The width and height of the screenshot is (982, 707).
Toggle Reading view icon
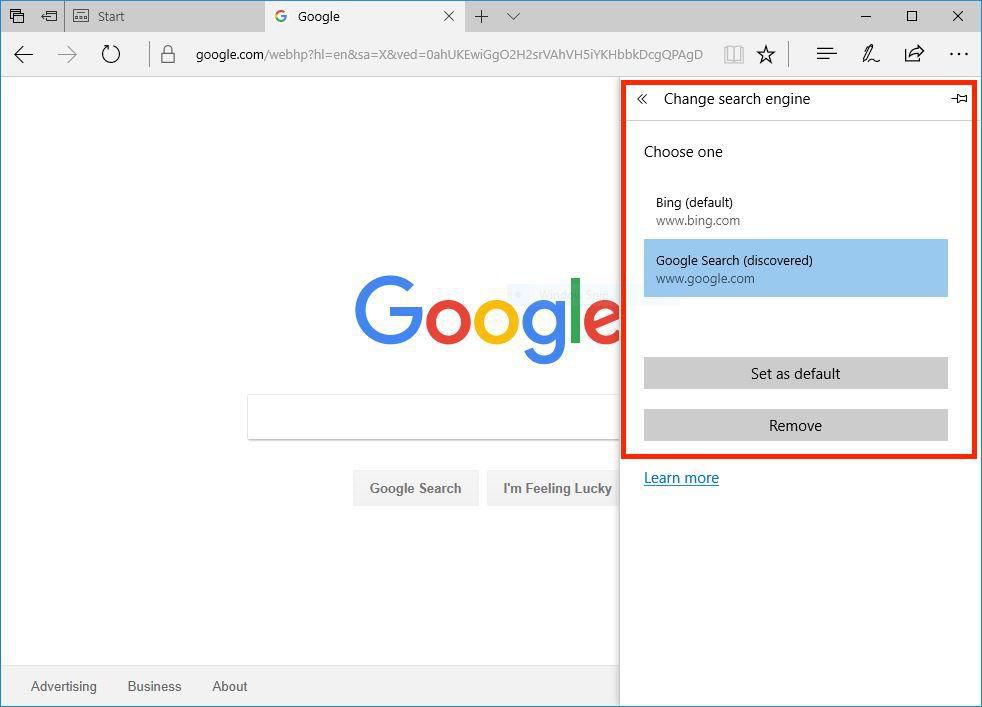[733, 54]
